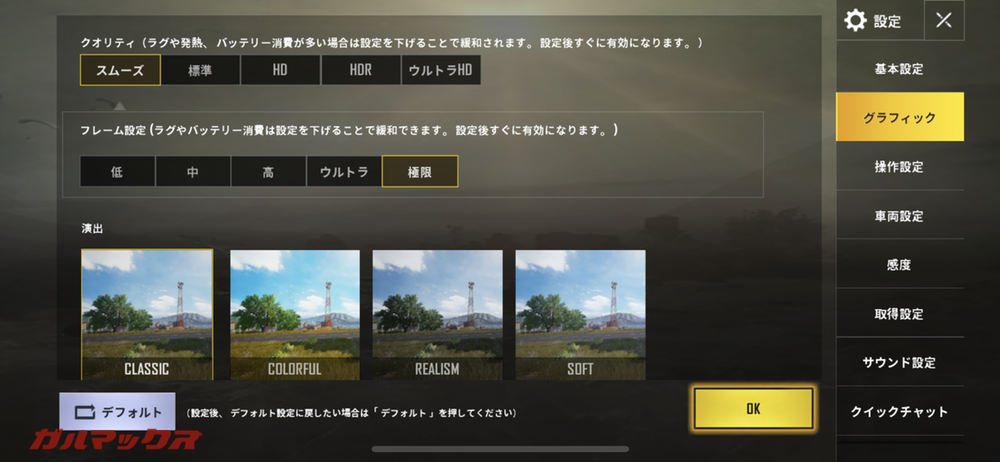Choose HDR quality option
The height and width of the screenshot is (462, 1000).
360,70
